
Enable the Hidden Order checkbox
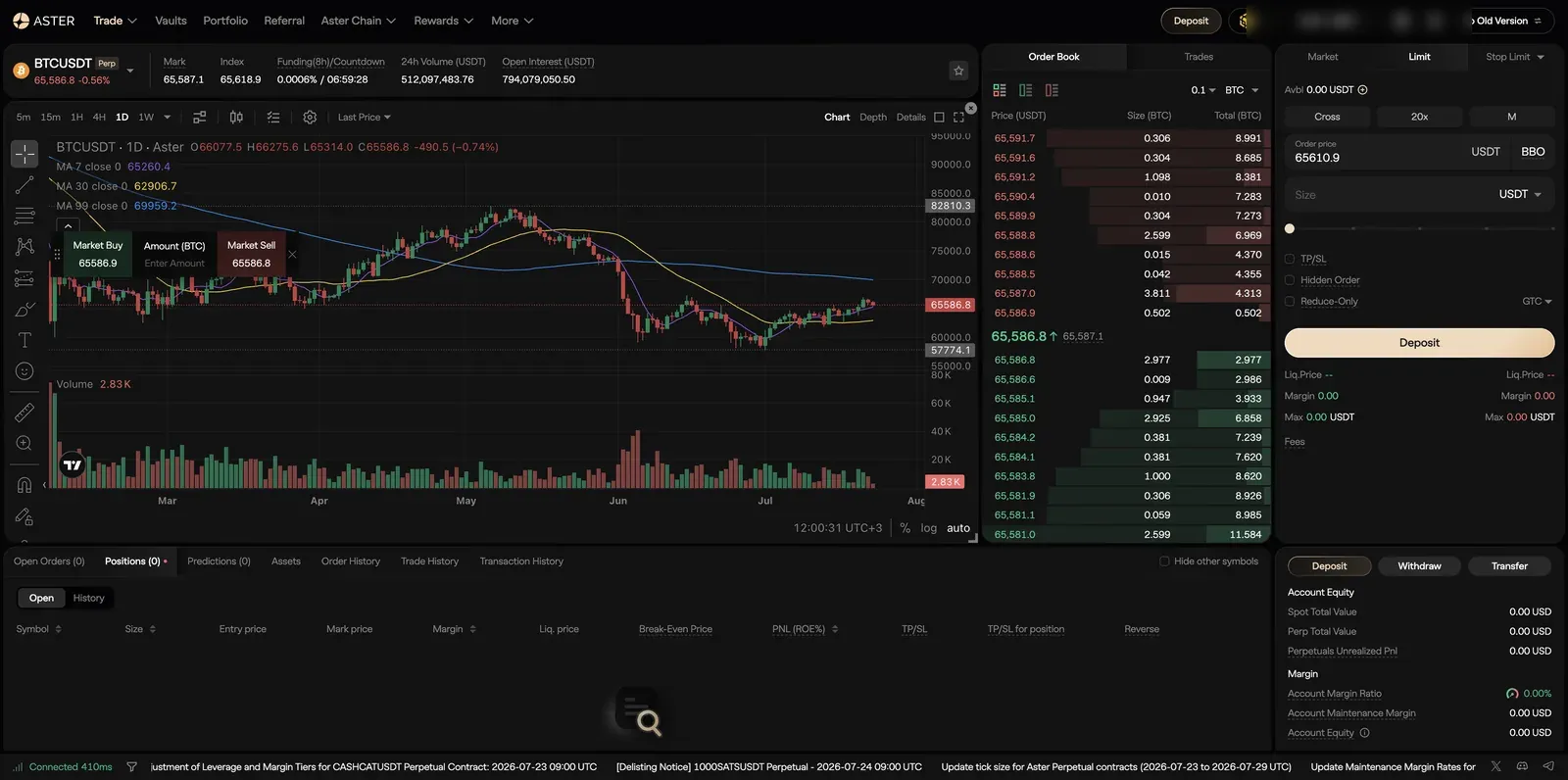1290,280
